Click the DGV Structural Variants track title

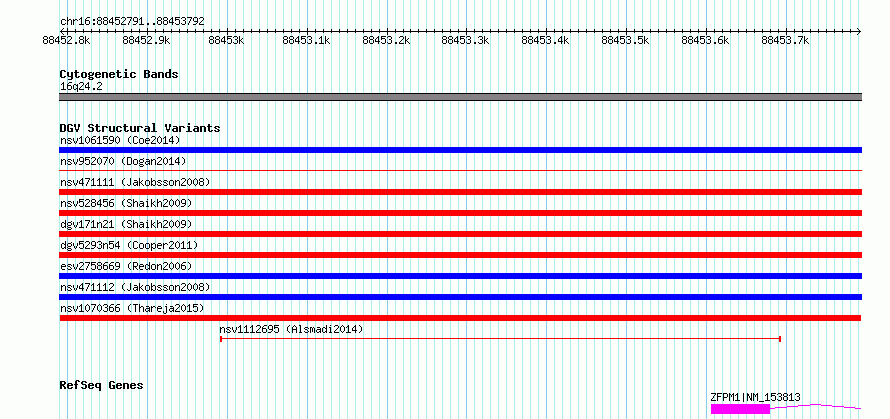tap(140, 128)
